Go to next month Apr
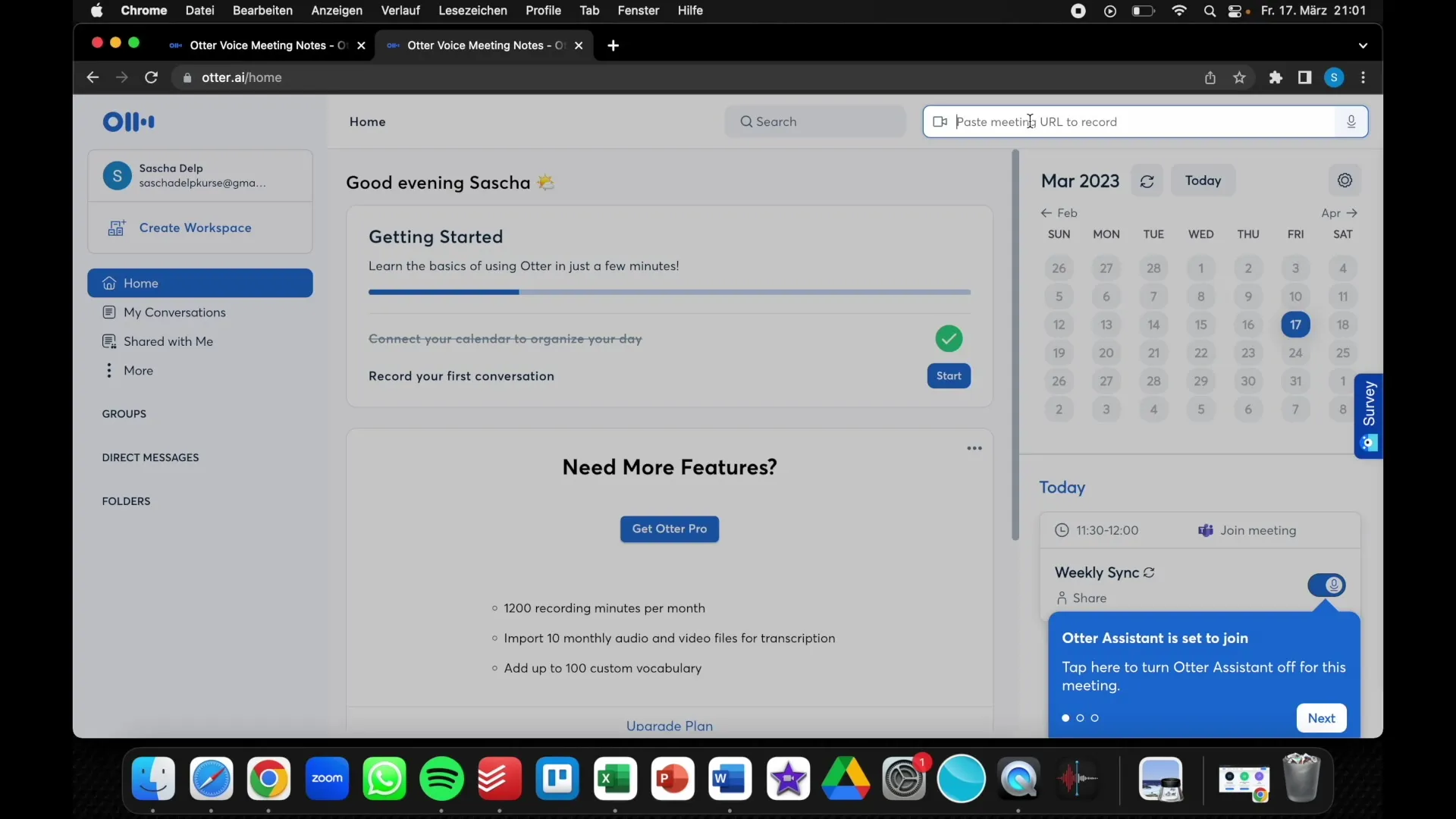The width and height of the screenshot is (1456, 819). (x=1339, y=213)
